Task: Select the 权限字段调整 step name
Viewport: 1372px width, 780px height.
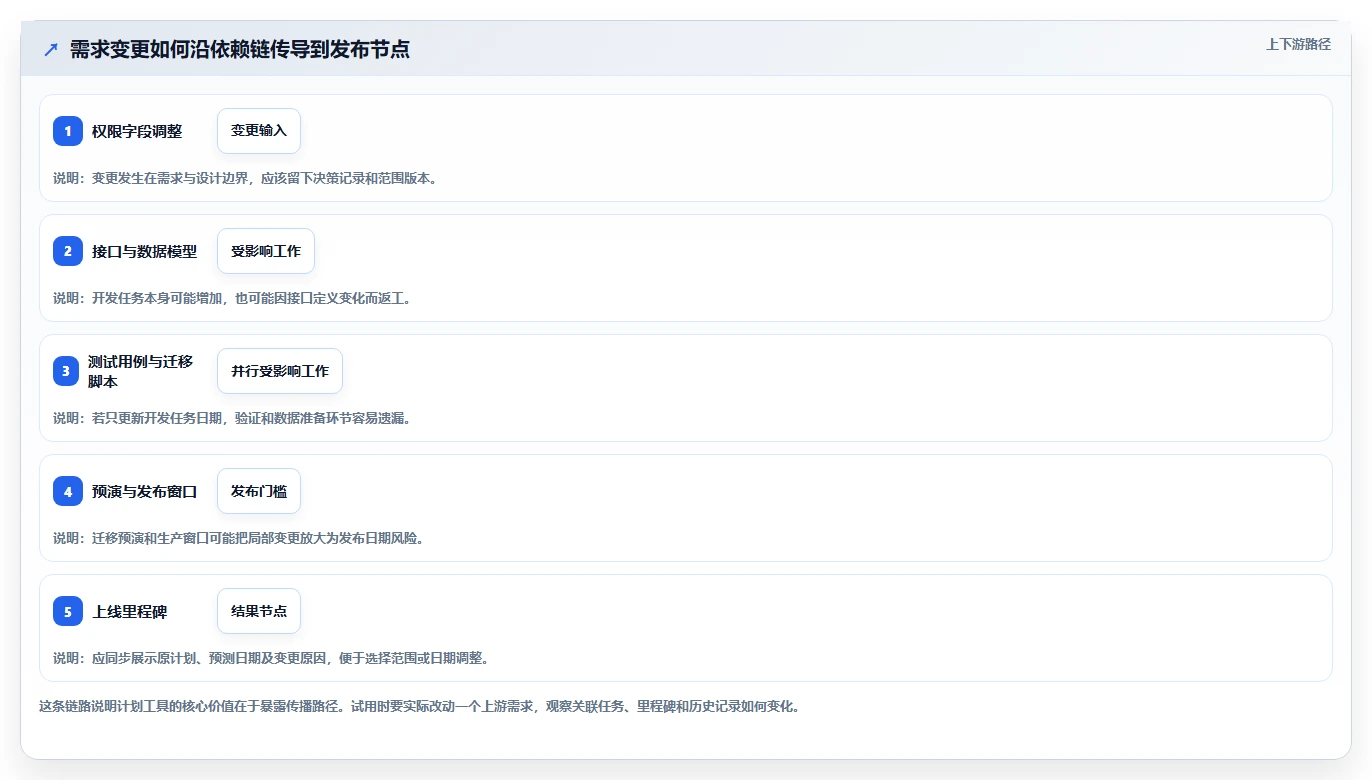Action: pyautogui.click(x=137, y=131)
